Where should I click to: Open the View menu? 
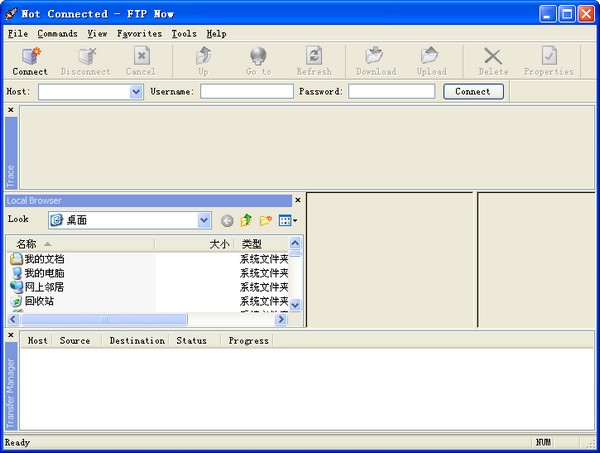click(97, 34)
